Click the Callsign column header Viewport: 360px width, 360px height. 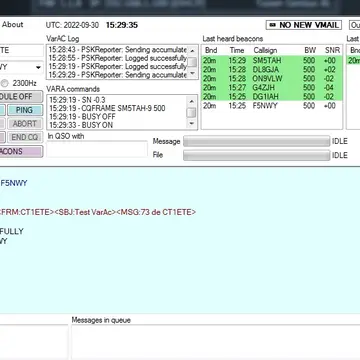[265, 50]
